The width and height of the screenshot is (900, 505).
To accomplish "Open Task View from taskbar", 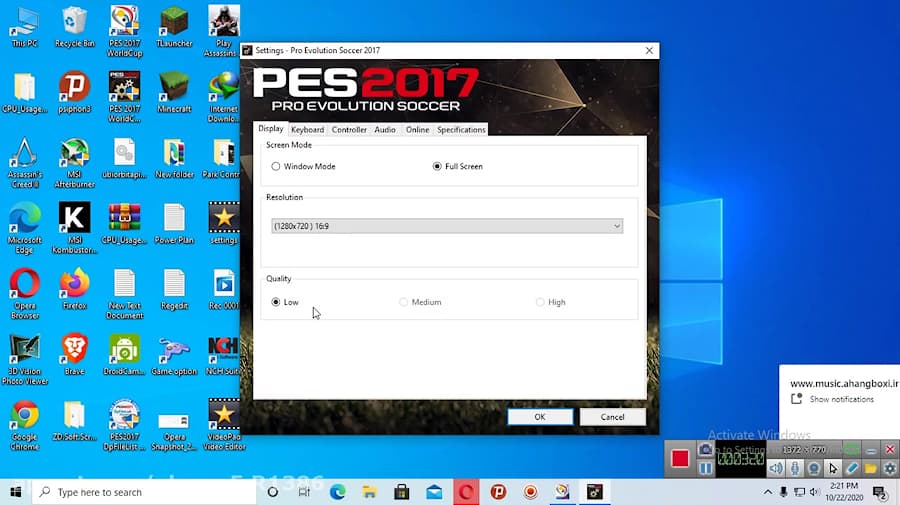I will (x=304, y=492).
